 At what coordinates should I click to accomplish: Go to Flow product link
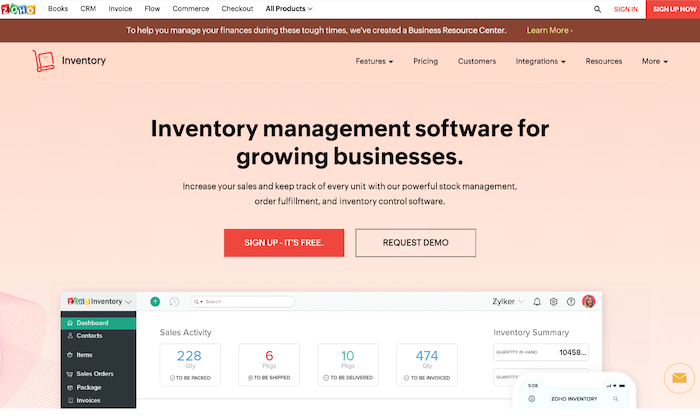coord(152,8)
